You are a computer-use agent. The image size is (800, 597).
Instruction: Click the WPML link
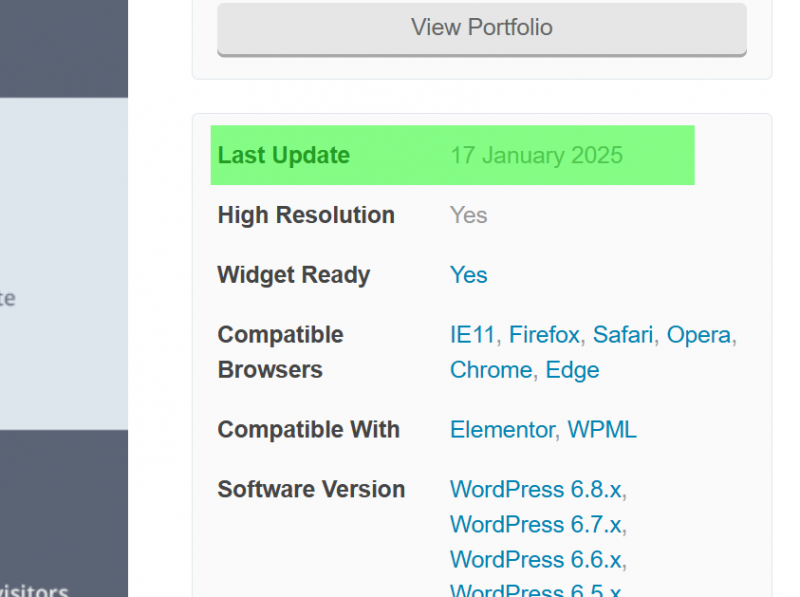coord(602,430)
